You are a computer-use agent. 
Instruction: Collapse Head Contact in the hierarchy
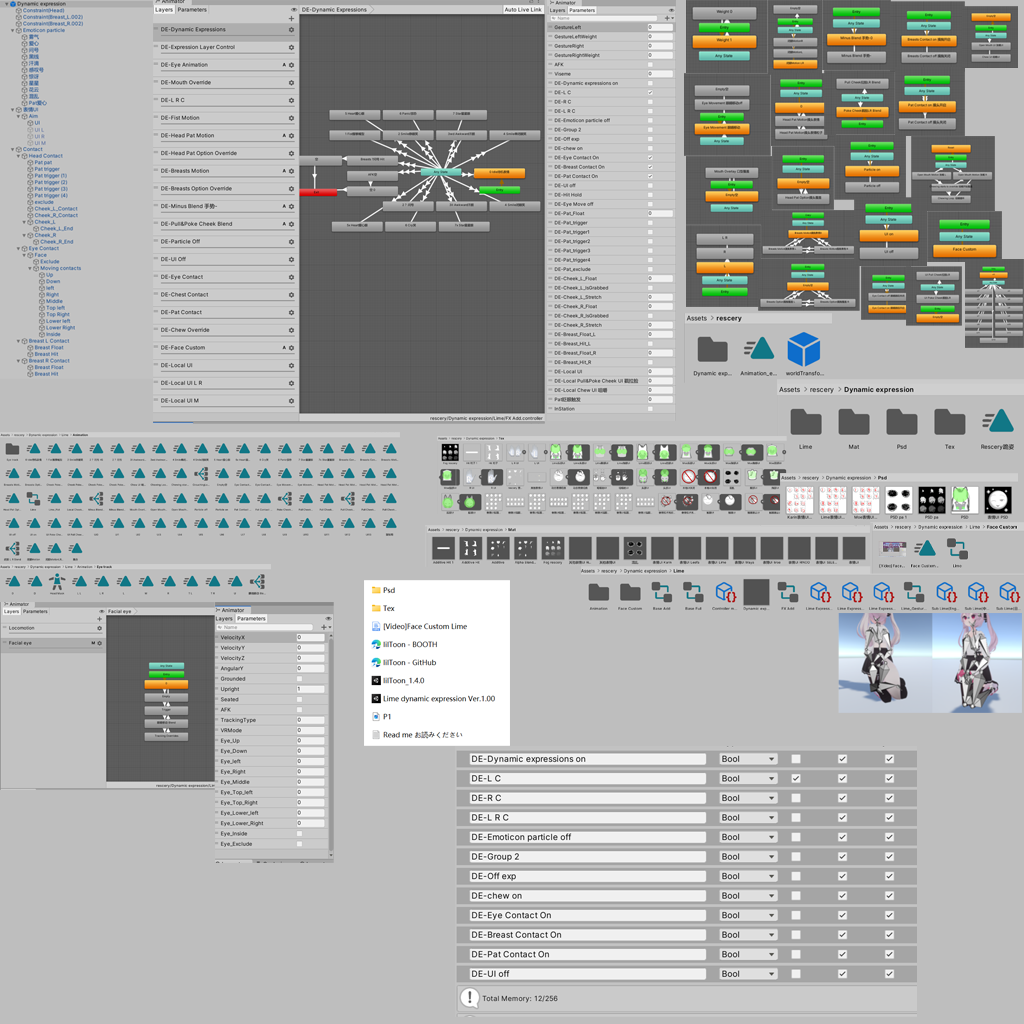18,156
